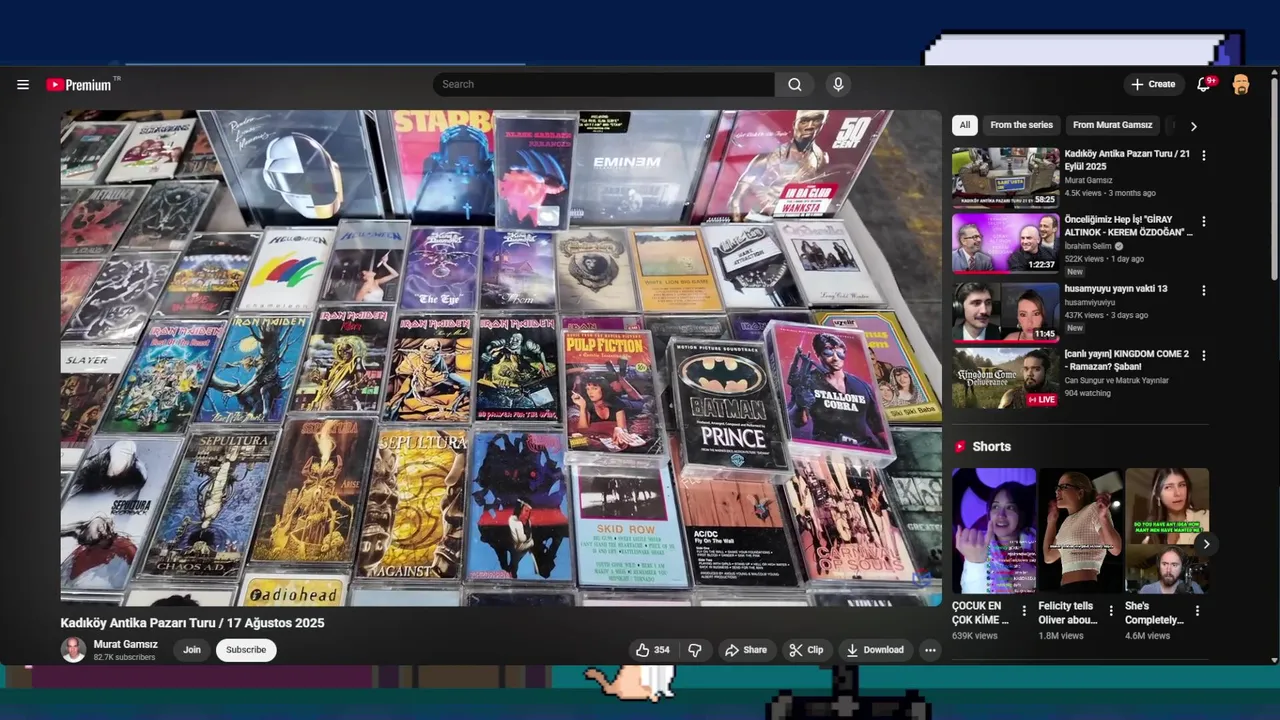This screenshot has height=720, width=1280.
Task: Open ÇOCUK EN ÇOK KİME short
Action: point(993,531)
